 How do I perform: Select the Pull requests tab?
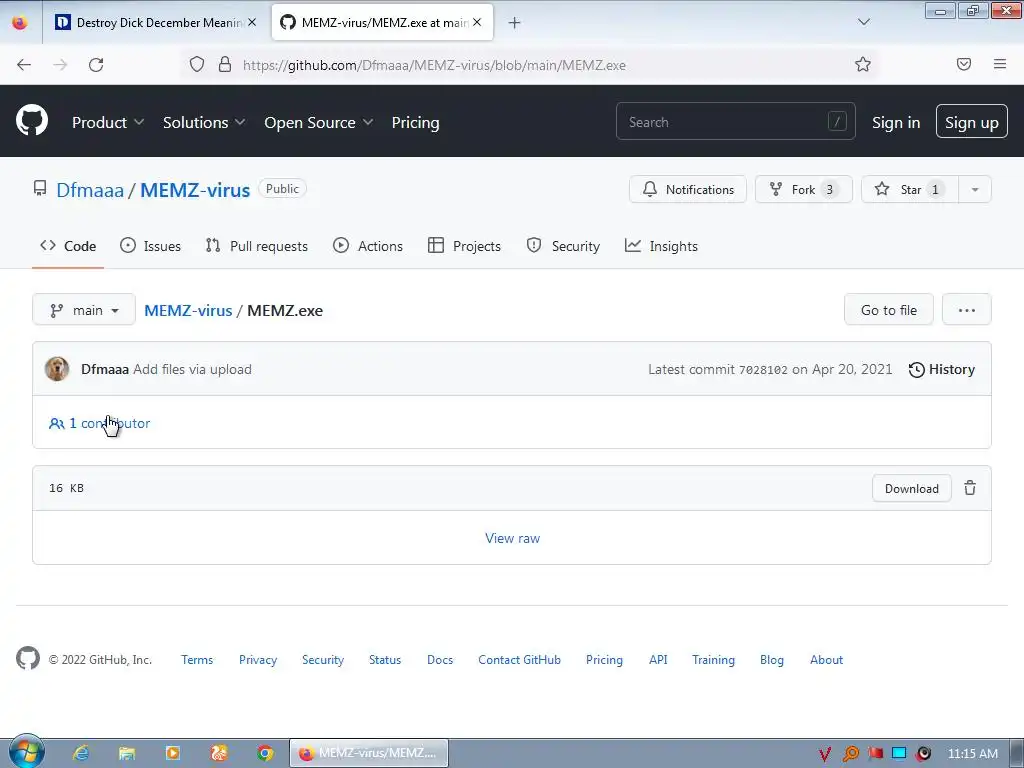pos(256,246)
